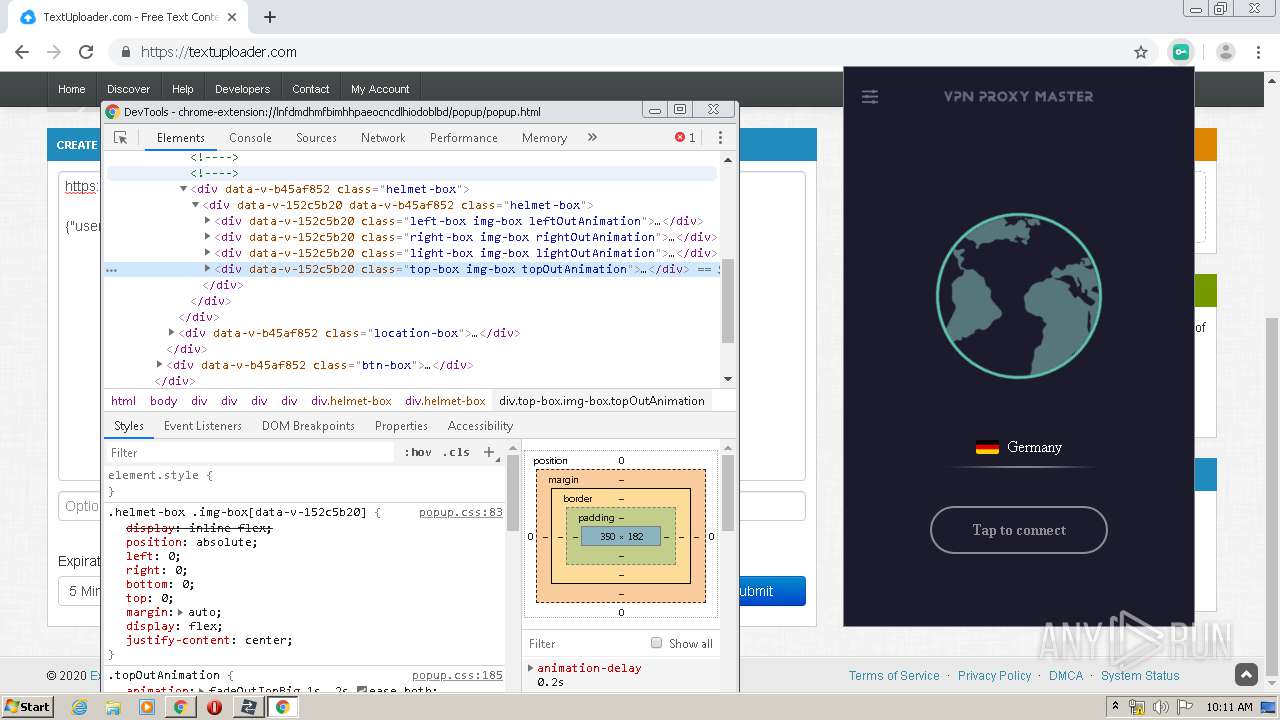Open the Memory tab
Viewport: 1280px width, 720px height.
[544, 138]
